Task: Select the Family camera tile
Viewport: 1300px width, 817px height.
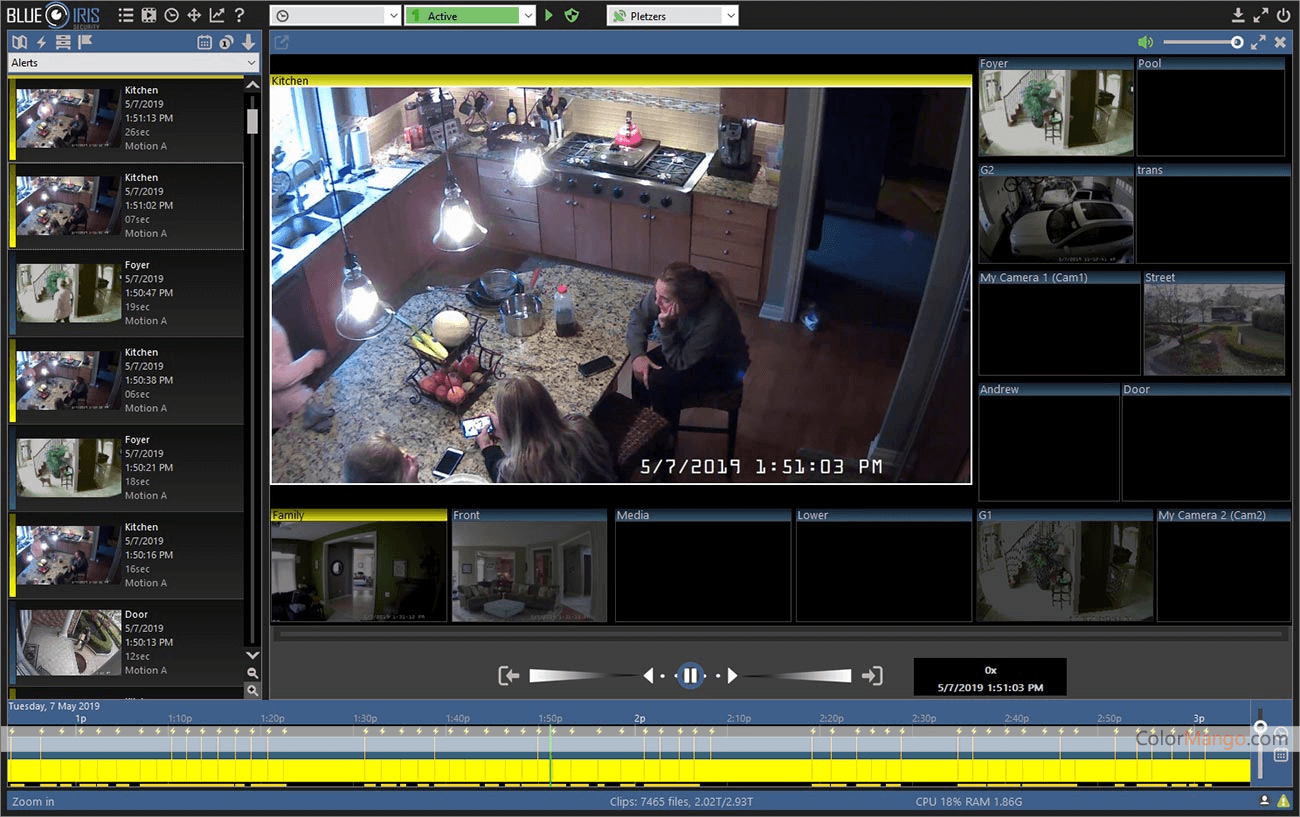Action: click(x=358, y=565)
